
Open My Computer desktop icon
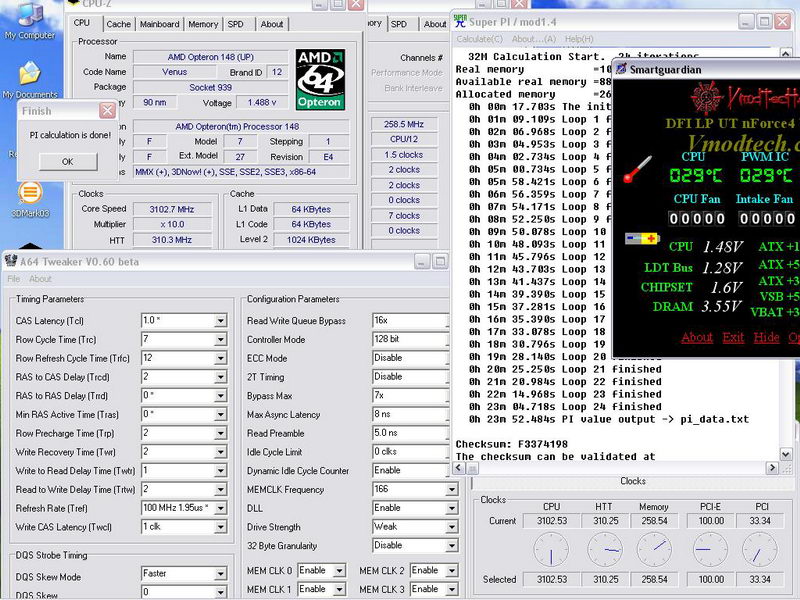(30, 20)
